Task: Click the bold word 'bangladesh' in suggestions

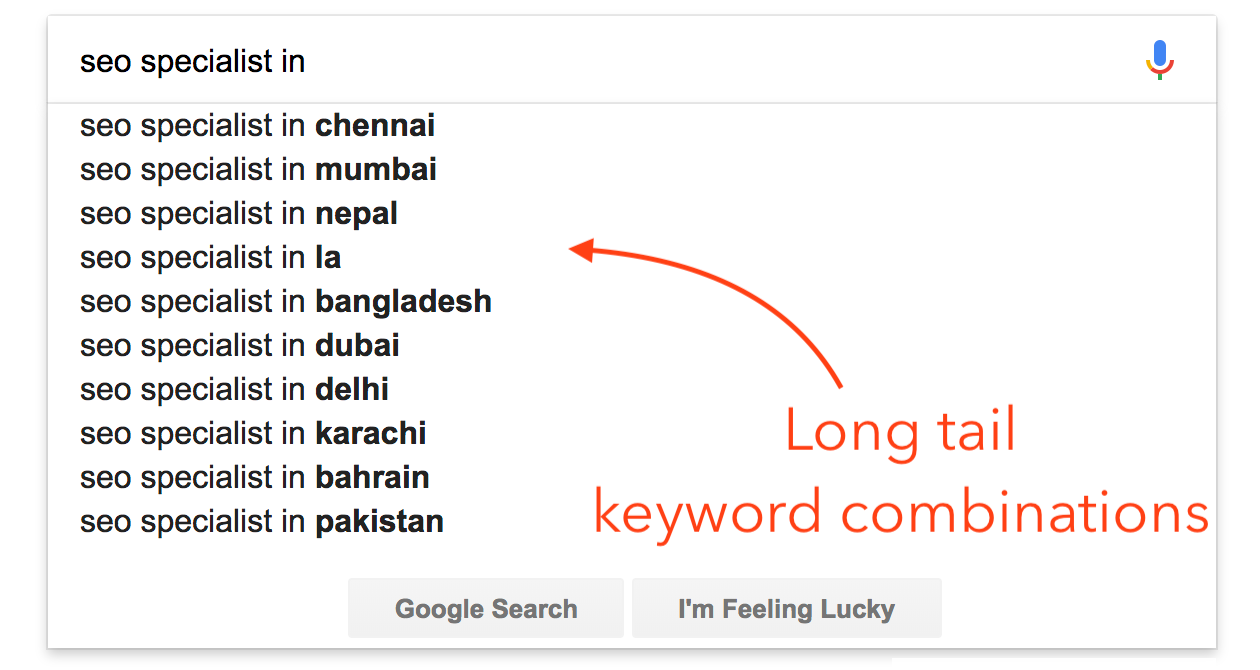Action: click(404, 302)
